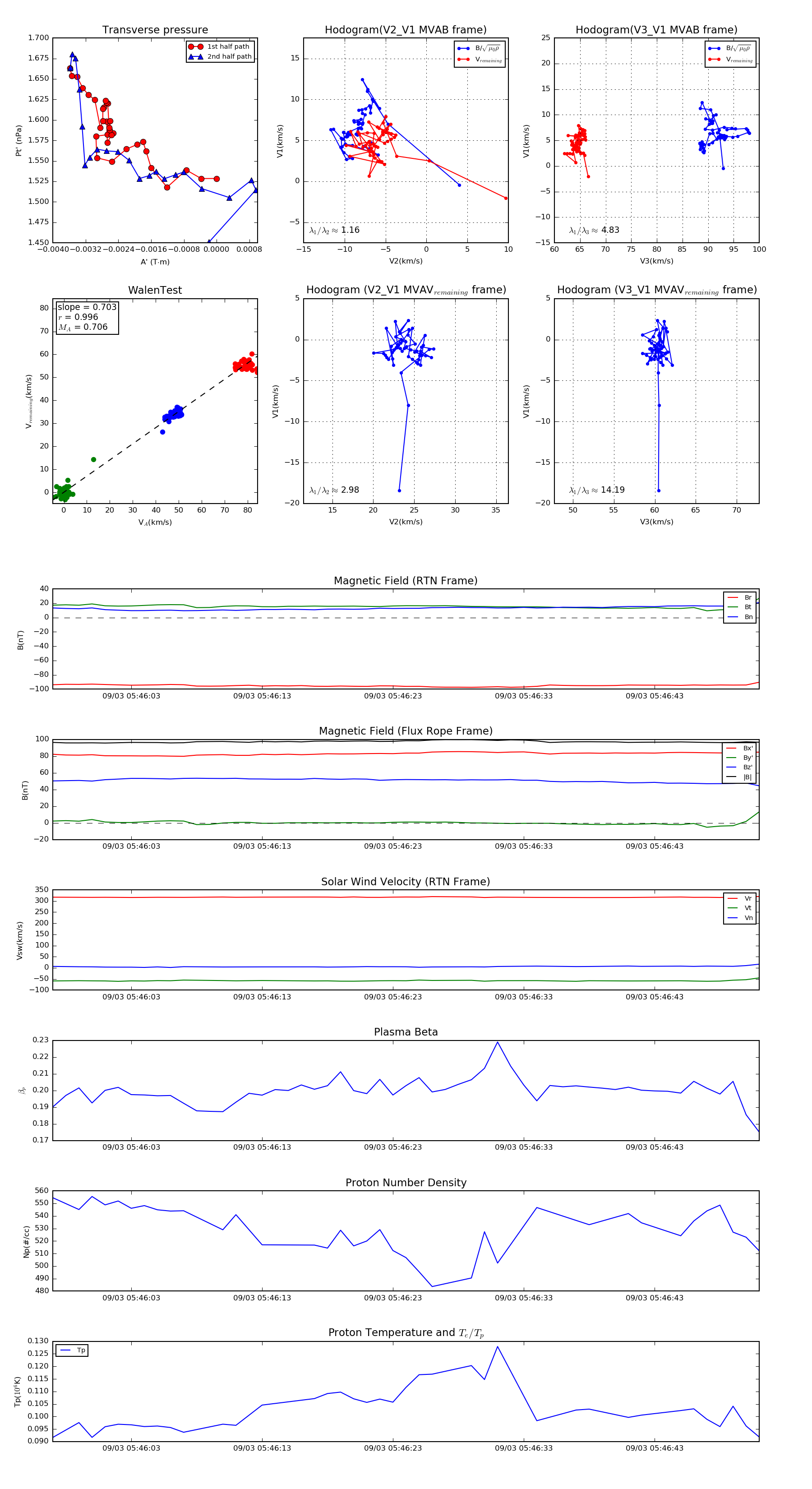This screenshot has height=1489, width=812.
Task: Select the "Bt" legend entry
Action: 740,607
